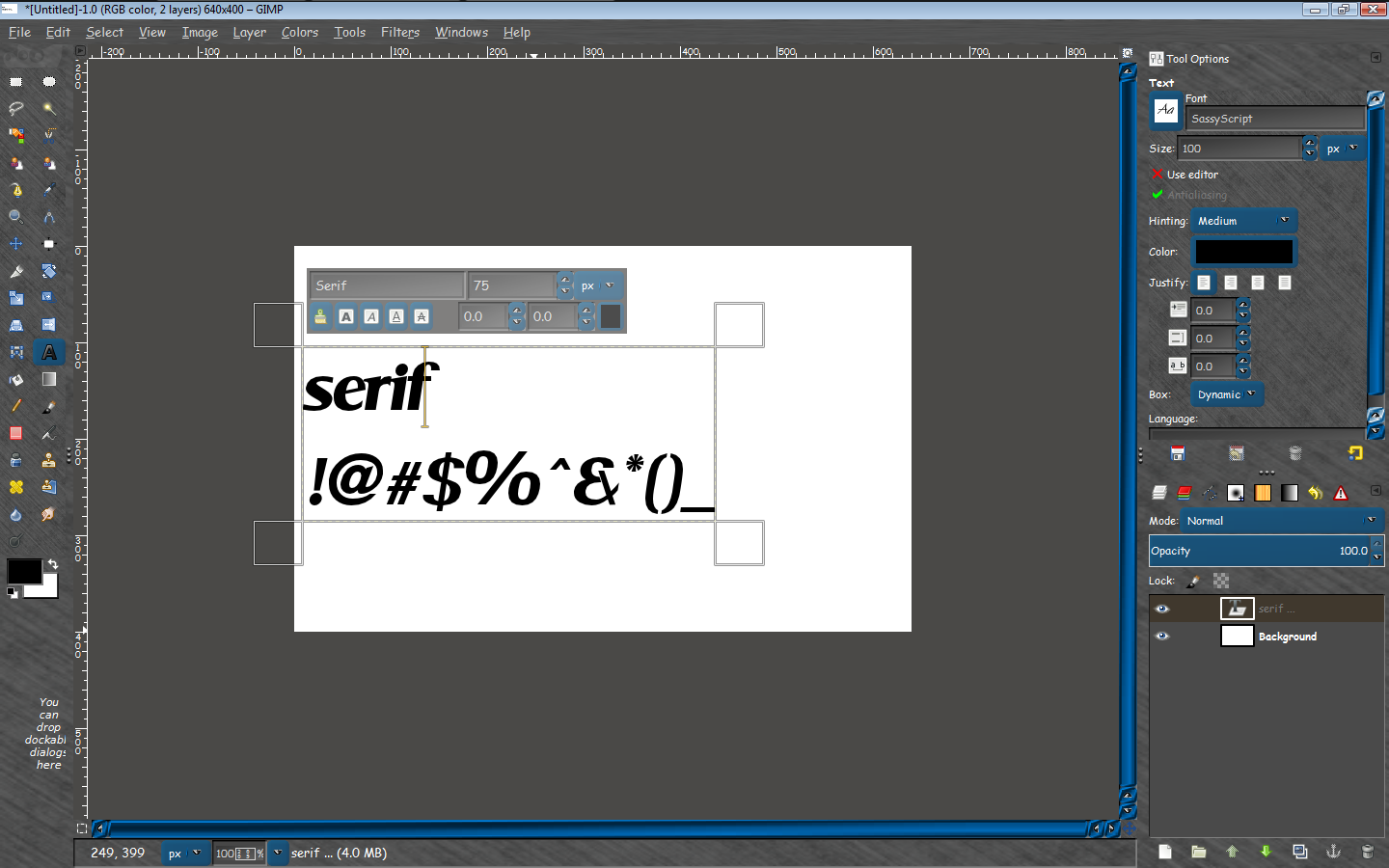Image resolution: width=1389 pixels, height=868 pixels.
Task: Adjust the layer Opacity slider
Action: click(1262, 551)
